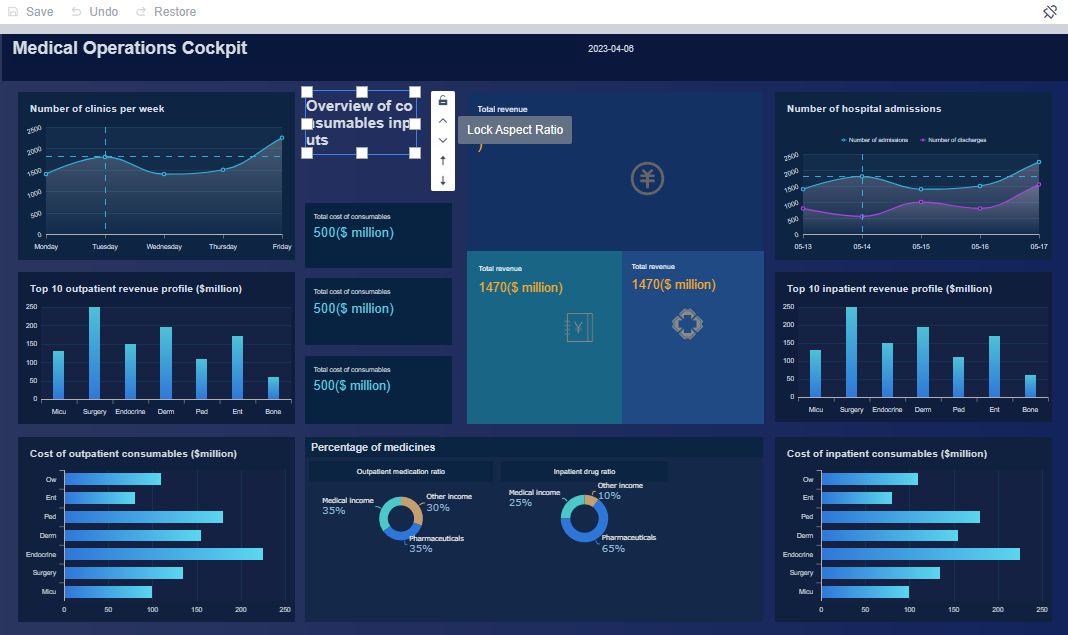Toggle the Number of admissions legend item
1068x635 pixels.
coord(874,140)
